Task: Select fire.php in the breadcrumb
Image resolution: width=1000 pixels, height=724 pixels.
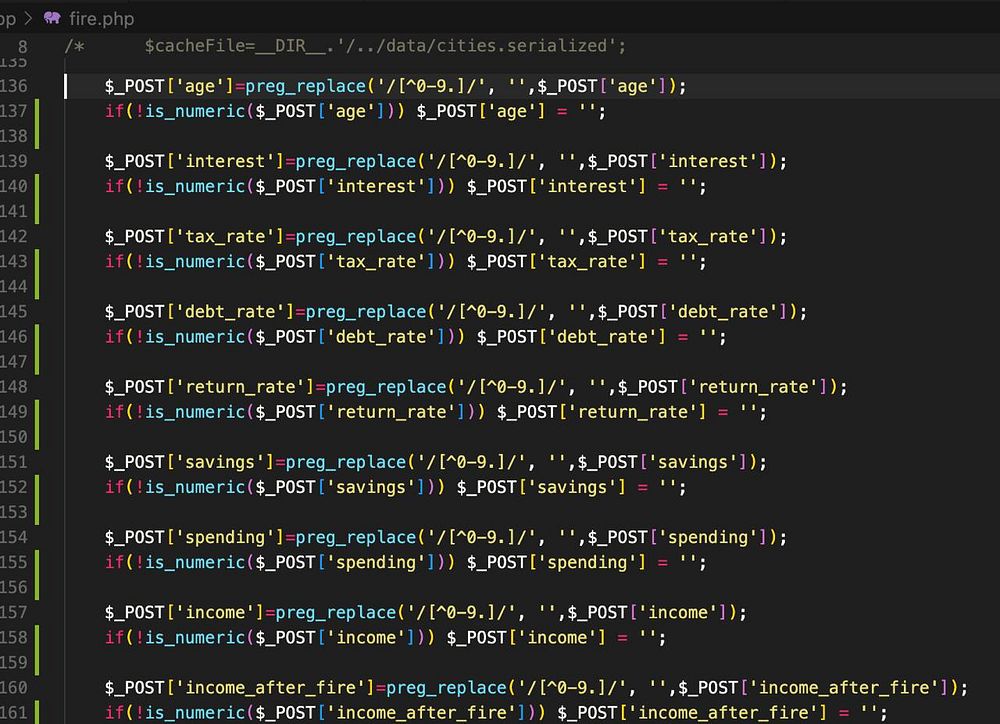Action: coord(101,19)
